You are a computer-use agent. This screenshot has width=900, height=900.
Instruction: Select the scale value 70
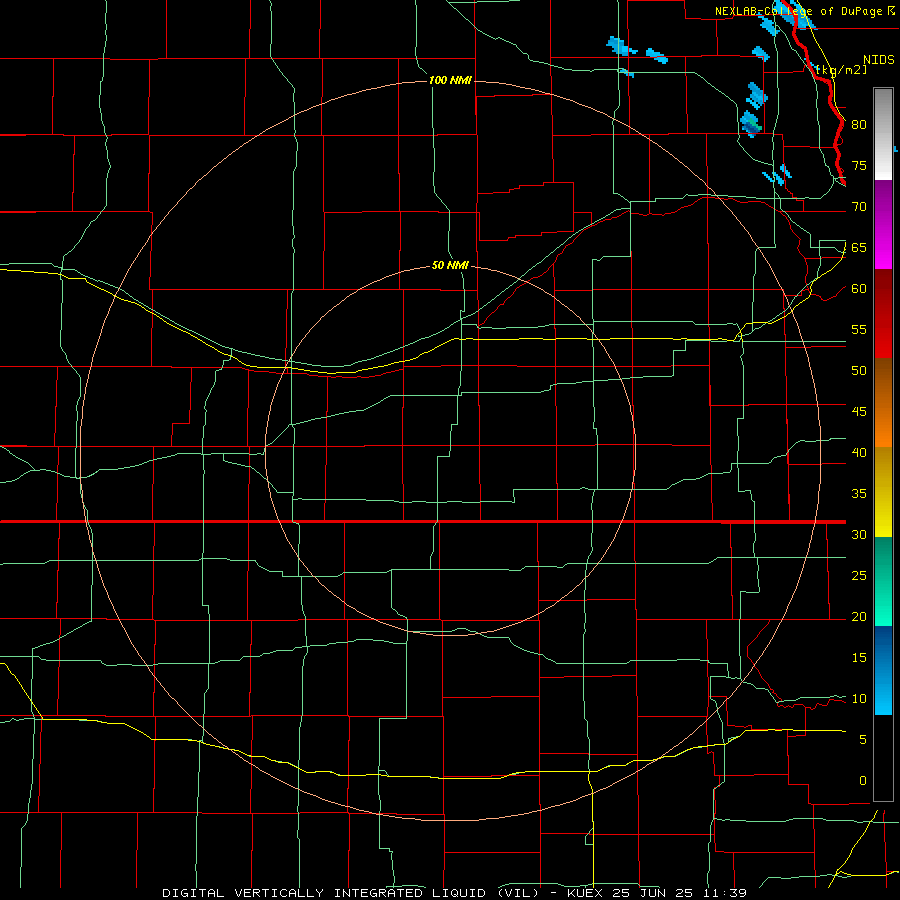tap(859, 207)
